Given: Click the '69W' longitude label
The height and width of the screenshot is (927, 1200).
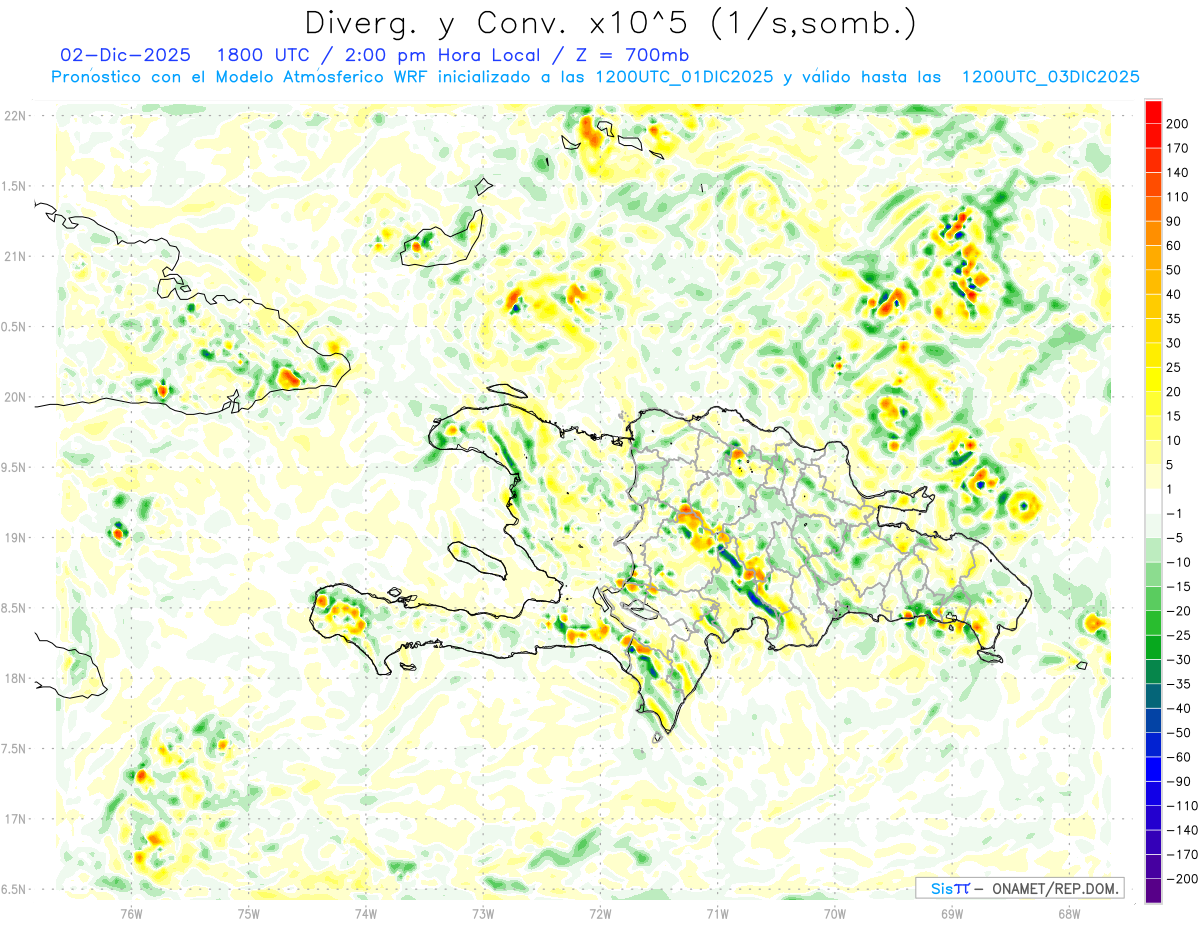Looking at the screenshot, I should point(951,913).
